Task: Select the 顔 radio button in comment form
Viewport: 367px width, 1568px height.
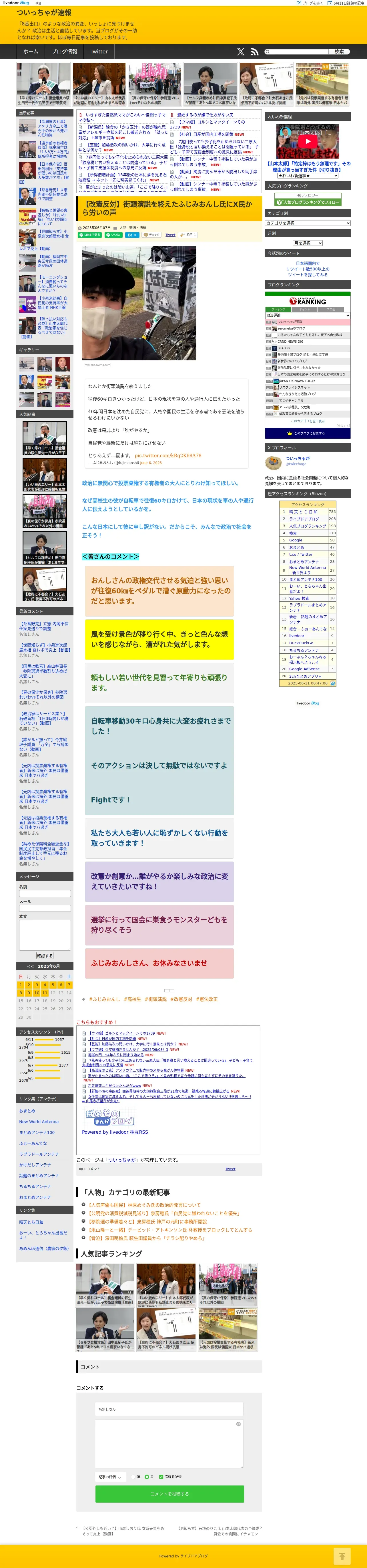Action: tap(133, 1477)
